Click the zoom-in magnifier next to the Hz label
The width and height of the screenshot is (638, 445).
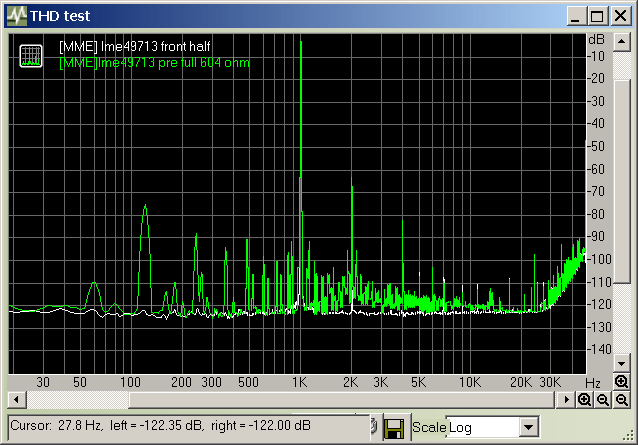(x=622, y=382)
